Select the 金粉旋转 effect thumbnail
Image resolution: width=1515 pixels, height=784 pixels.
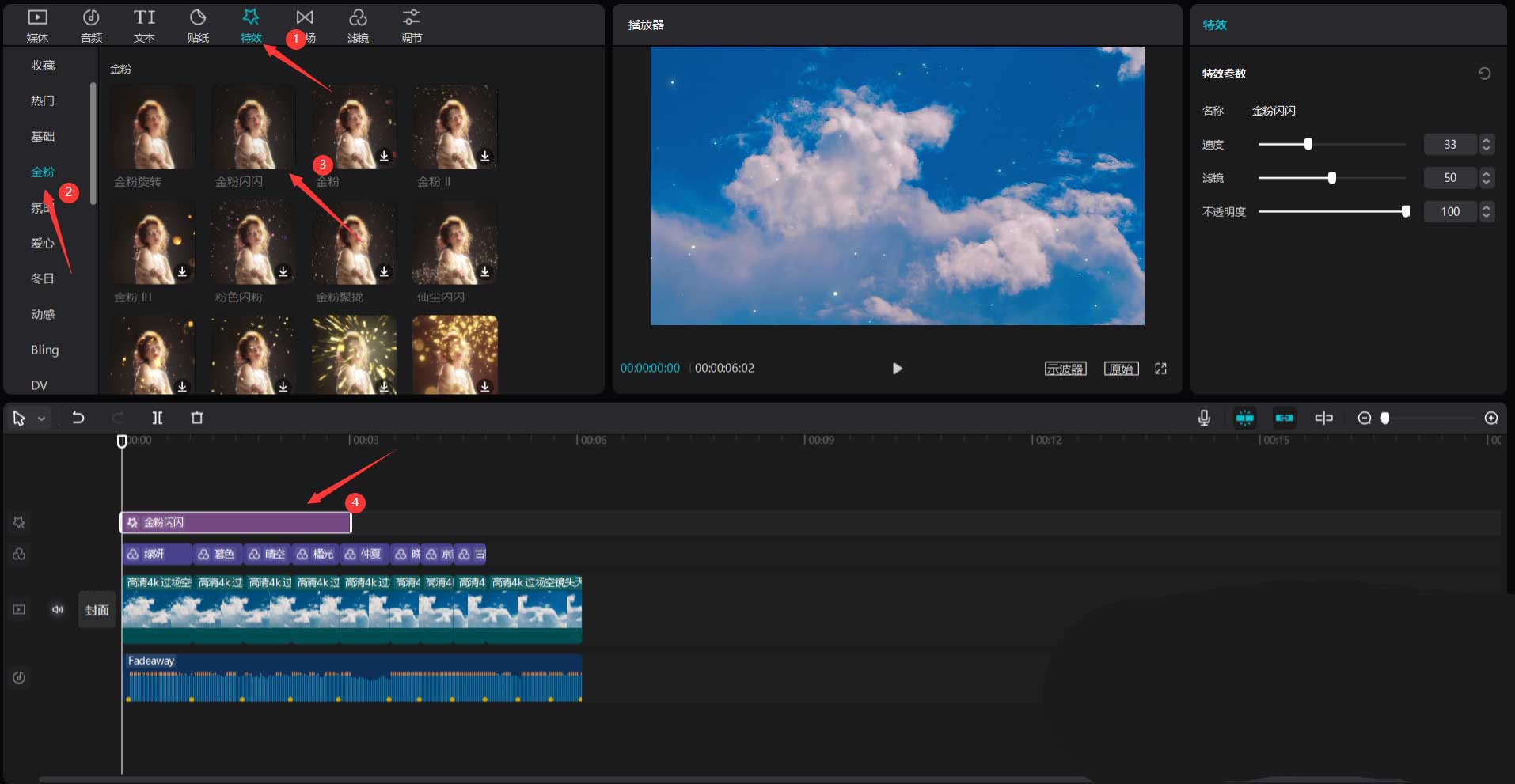click(152, 128)
